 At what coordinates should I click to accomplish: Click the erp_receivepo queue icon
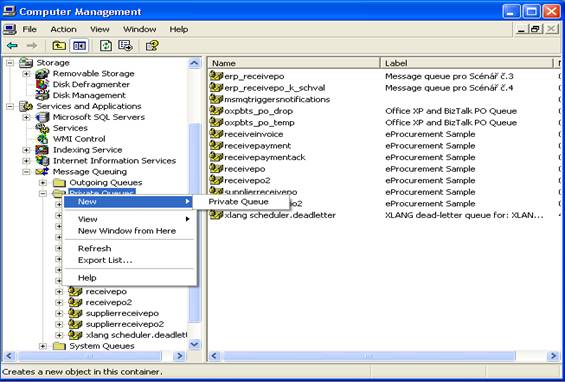click(x=216, y=76)
